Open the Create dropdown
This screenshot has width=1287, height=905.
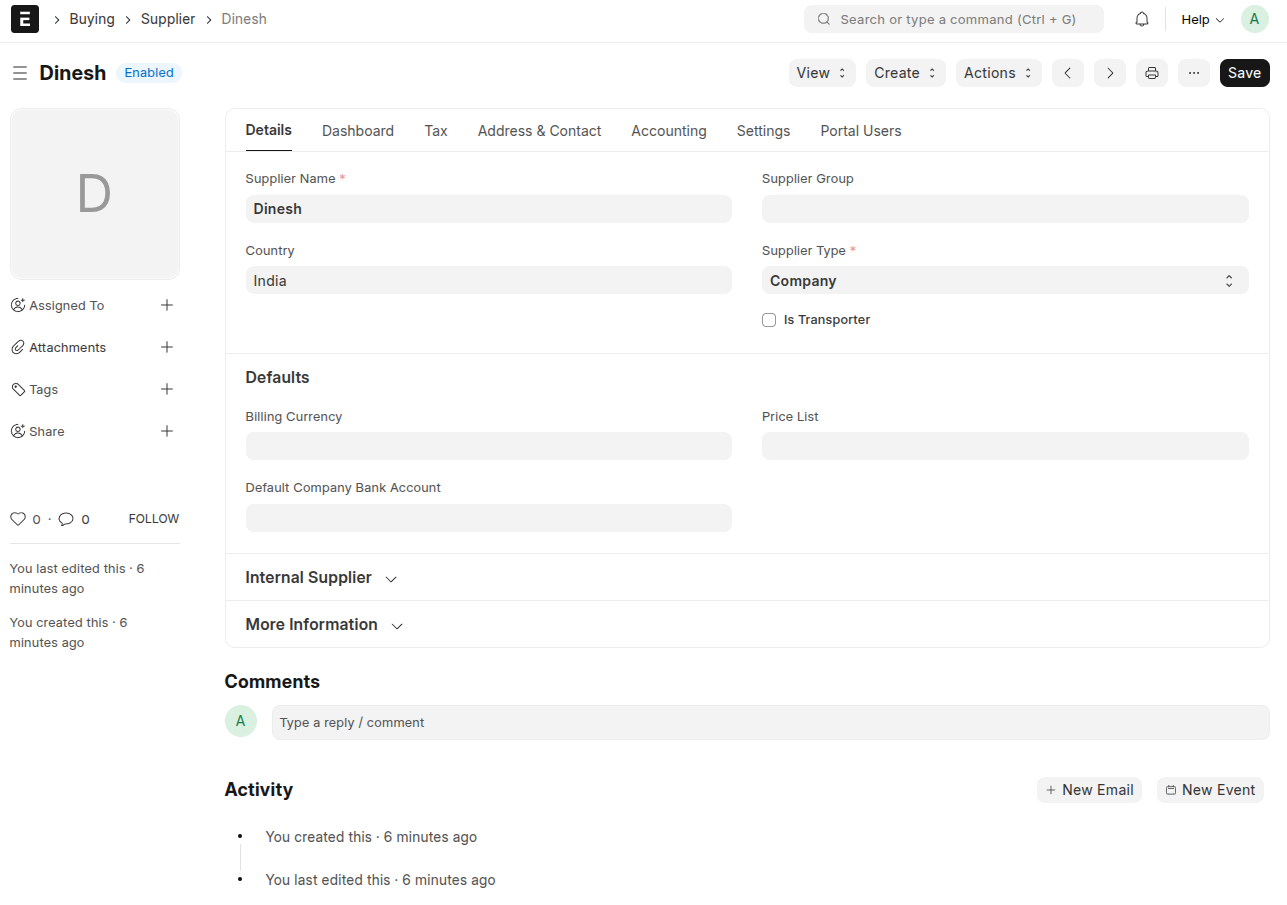[905, 73]
